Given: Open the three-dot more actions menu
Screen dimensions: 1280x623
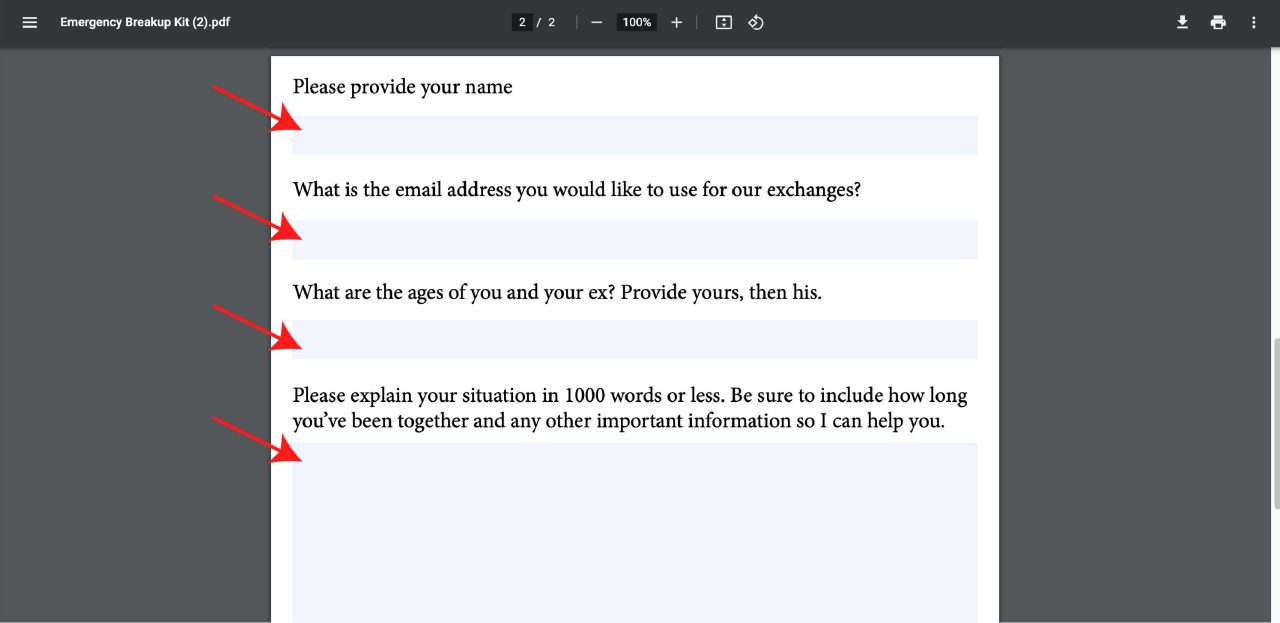Looking at the screenshot, I should [x=1254, y=22].
